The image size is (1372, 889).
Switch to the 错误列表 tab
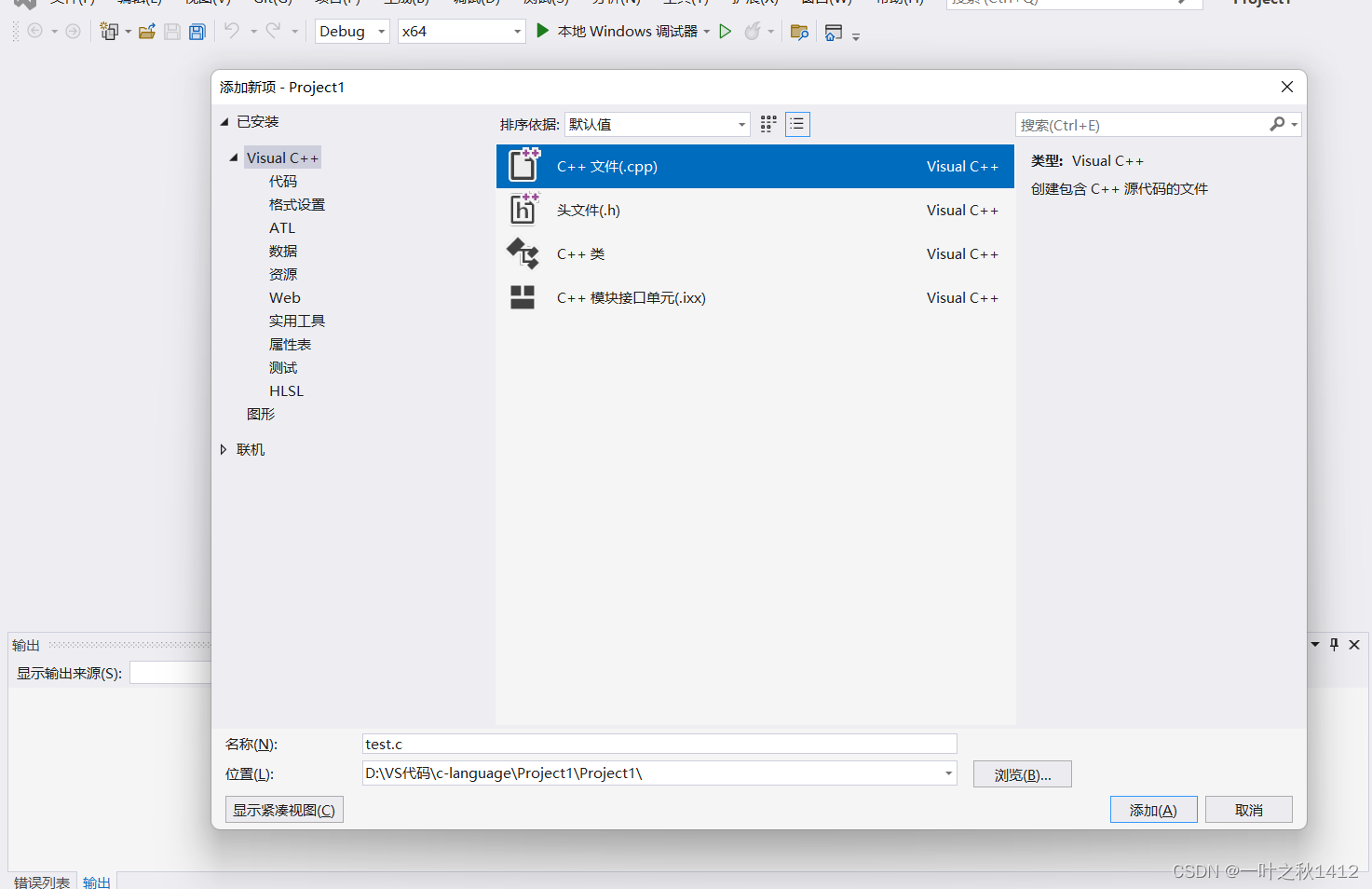(x=42, y=882)
